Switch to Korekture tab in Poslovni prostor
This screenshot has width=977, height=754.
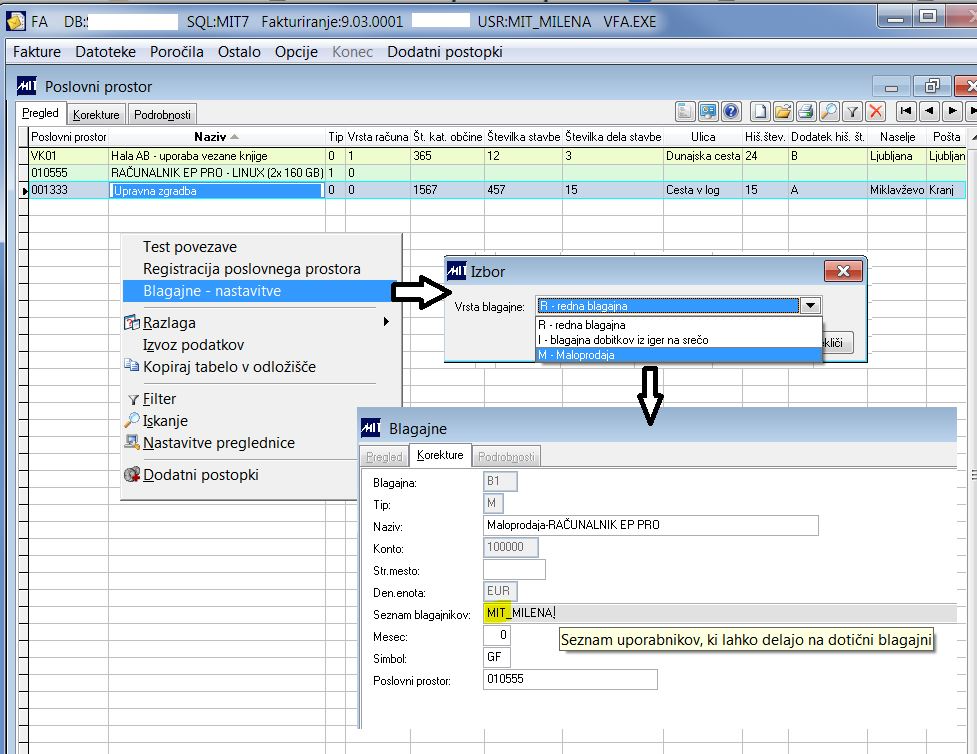96,114
